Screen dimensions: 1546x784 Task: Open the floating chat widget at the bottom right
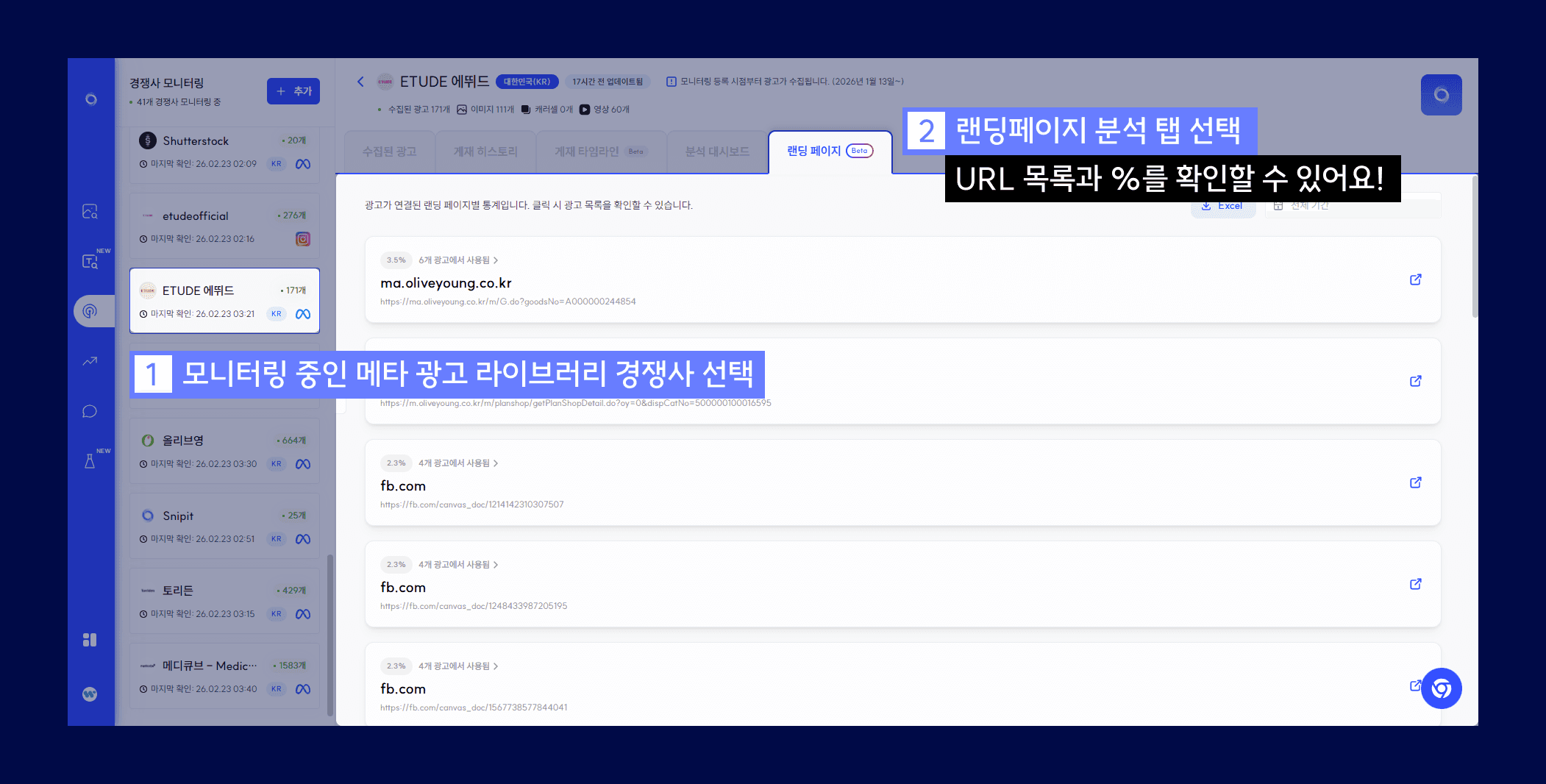click(1441, 688)
